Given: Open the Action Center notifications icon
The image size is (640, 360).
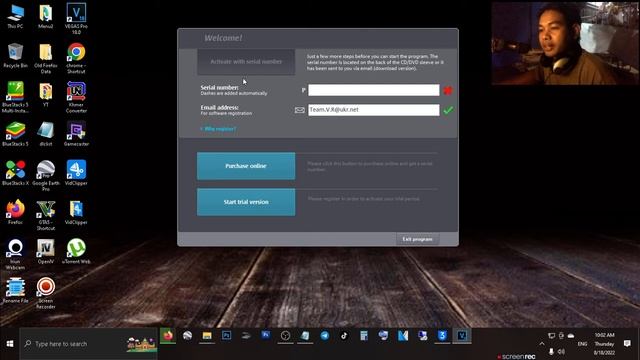Looking at the screenshot, I should coord(627,344).
